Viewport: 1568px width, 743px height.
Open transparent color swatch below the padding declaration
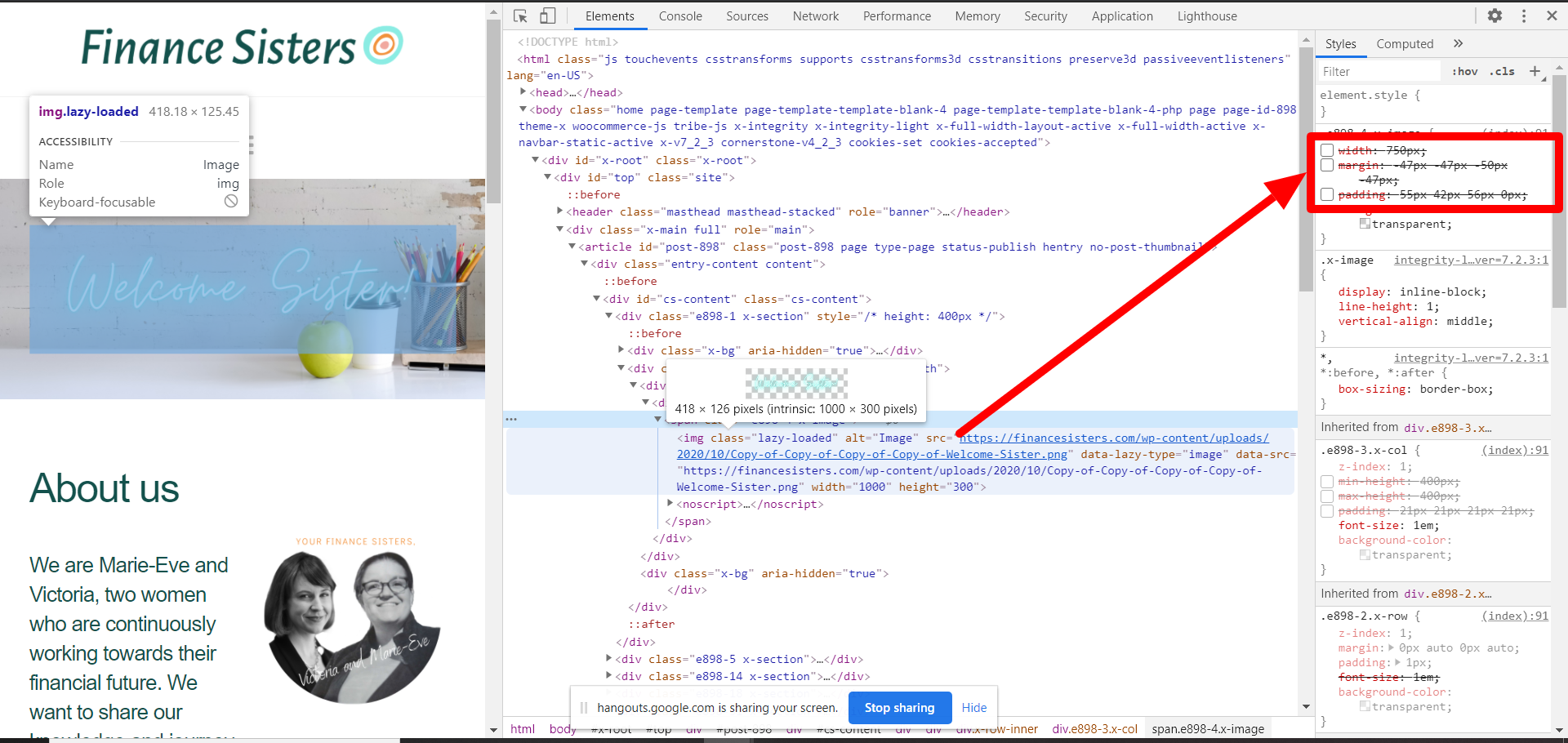pos(1365,224)
